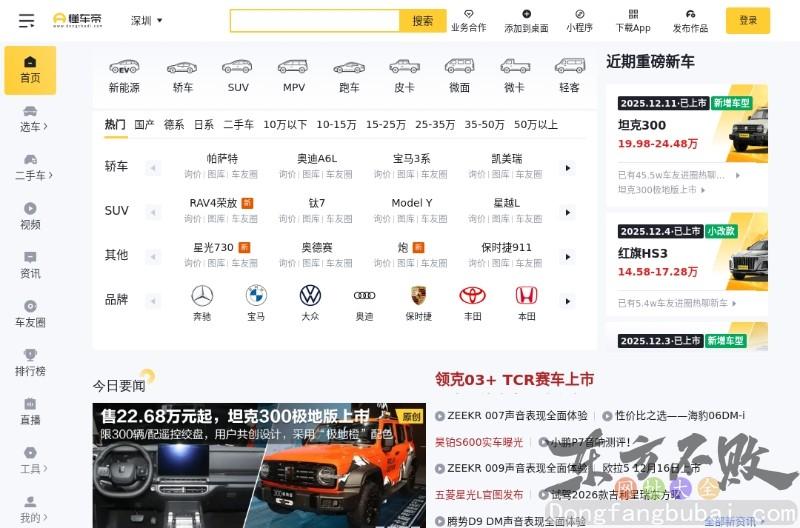Click 下载App download icon
The width and height of the screenshot is (800, 528).
(x=633, y=21)
